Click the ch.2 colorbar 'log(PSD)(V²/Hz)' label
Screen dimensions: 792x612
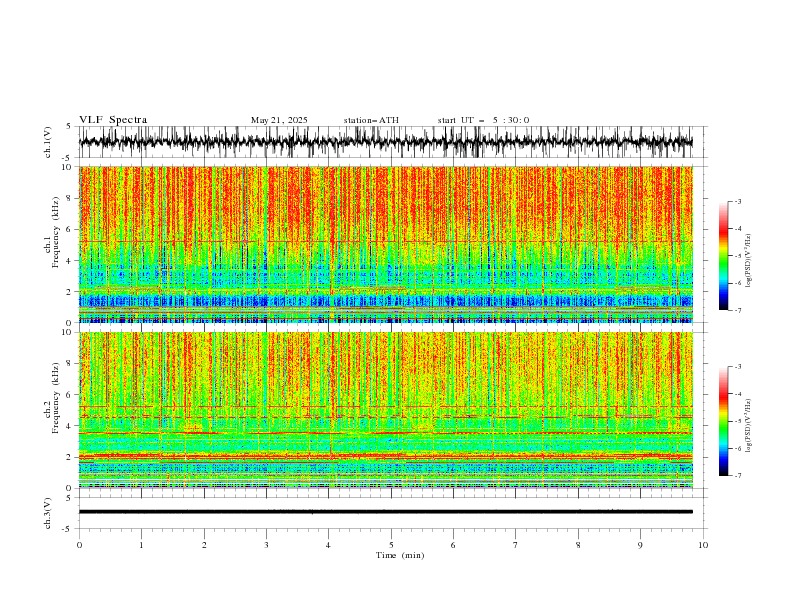pos(748,425)
